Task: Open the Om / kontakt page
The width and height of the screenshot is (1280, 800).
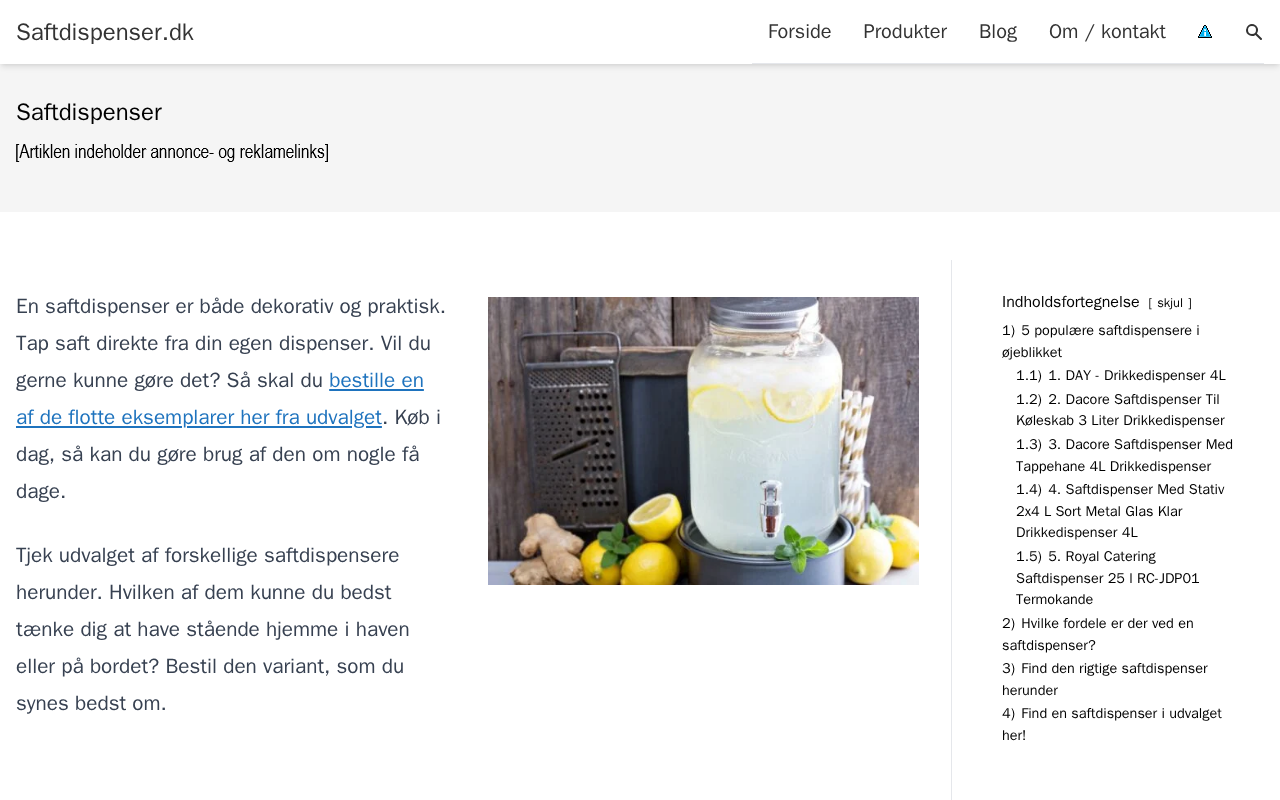Action: (x=1107, y=32)
